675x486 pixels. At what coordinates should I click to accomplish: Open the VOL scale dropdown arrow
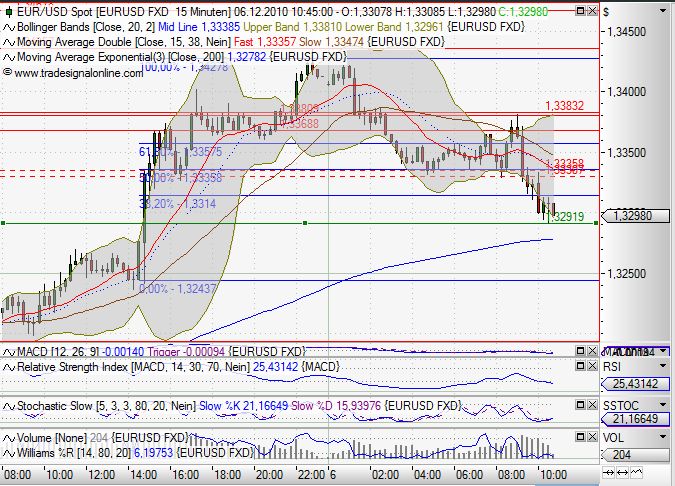click(663, 437)
